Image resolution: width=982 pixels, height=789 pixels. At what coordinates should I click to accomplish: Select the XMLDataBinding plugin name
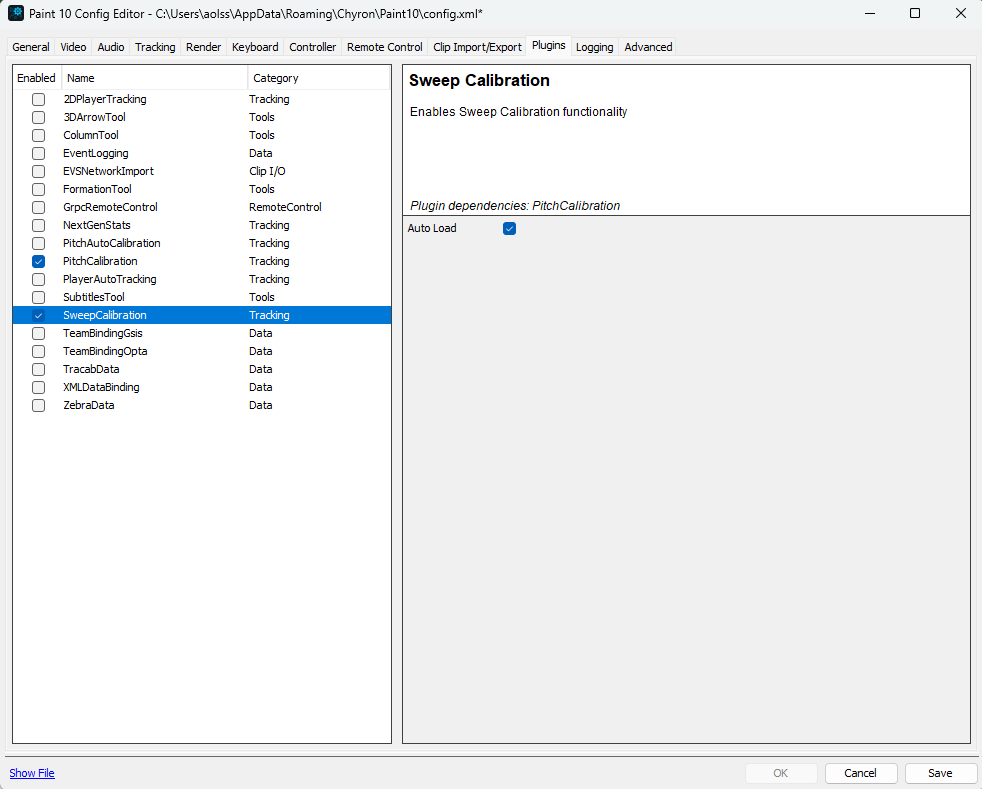coord(101,387)
